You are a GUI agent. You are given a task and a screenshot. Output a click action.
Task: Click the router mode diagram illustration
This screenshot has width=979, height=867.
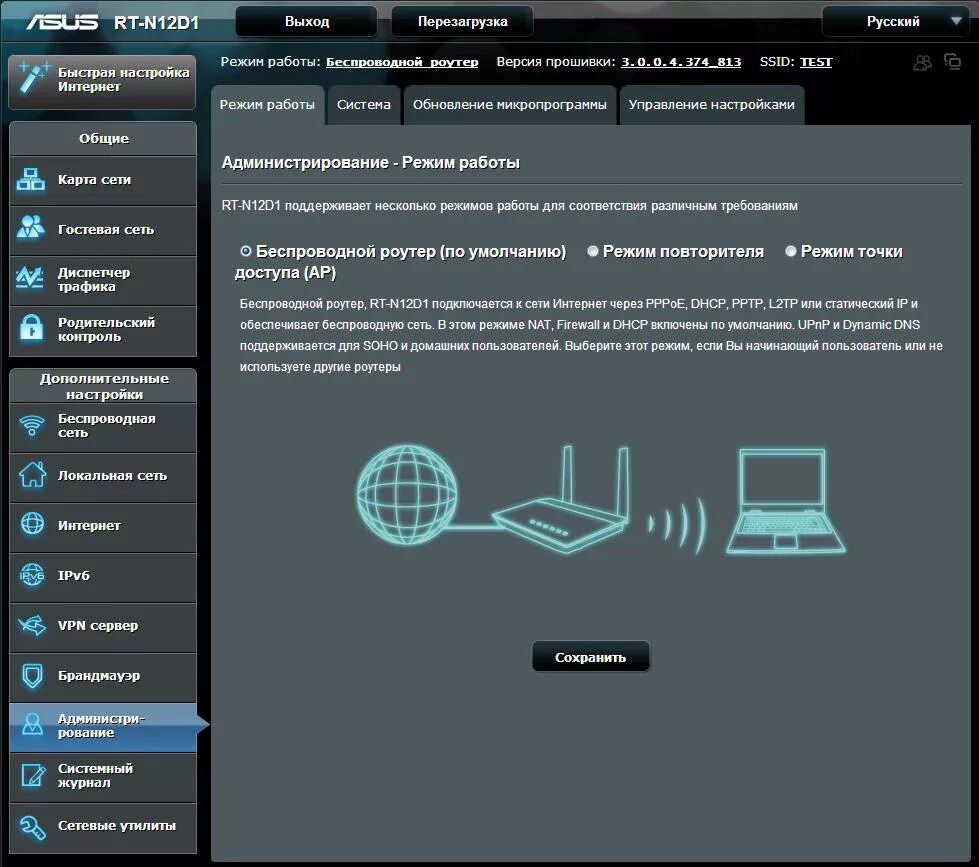click(x=601, y=500)
